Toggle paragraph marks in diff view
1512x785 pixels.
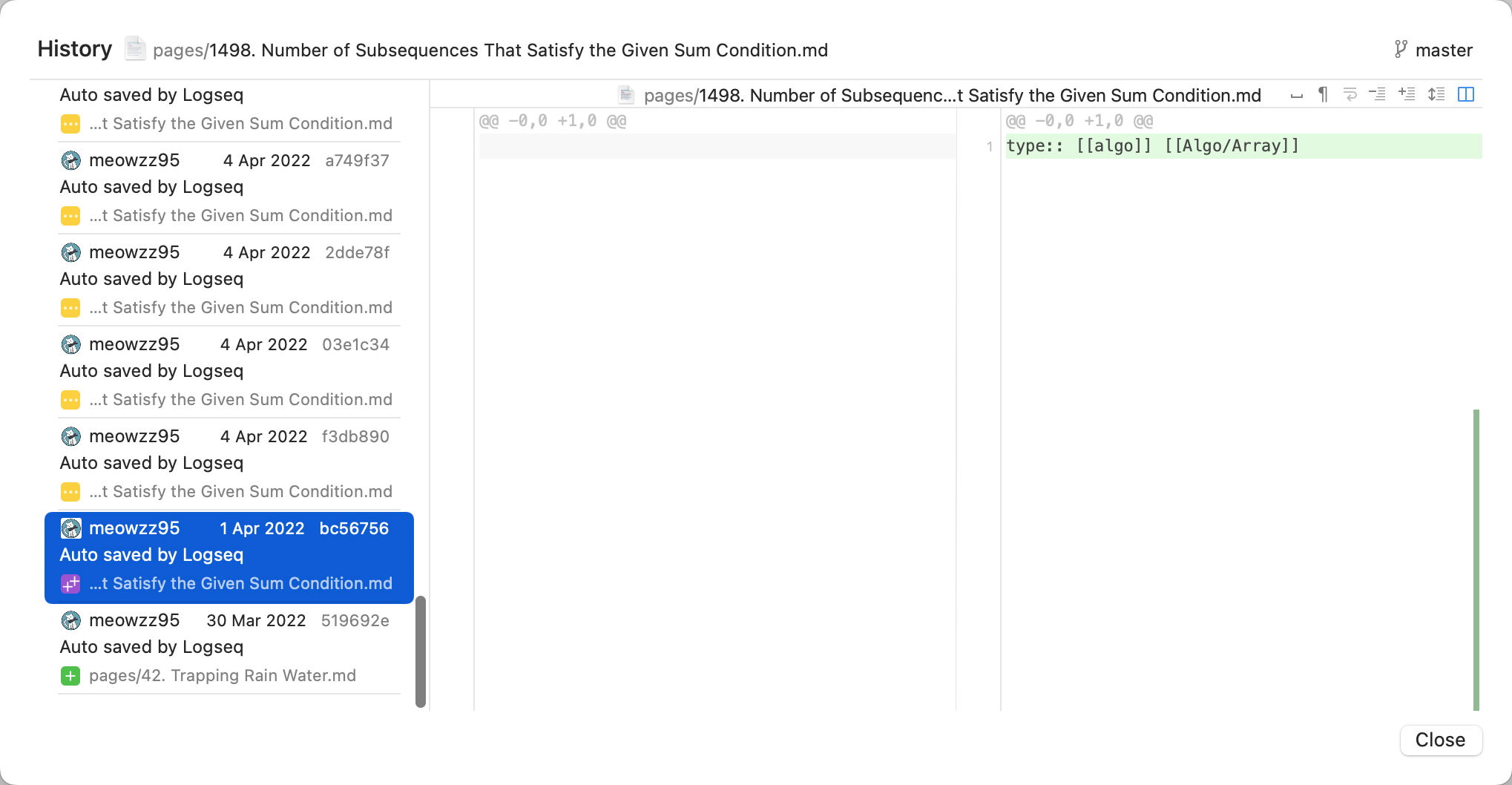click(x=1322, y=94)
